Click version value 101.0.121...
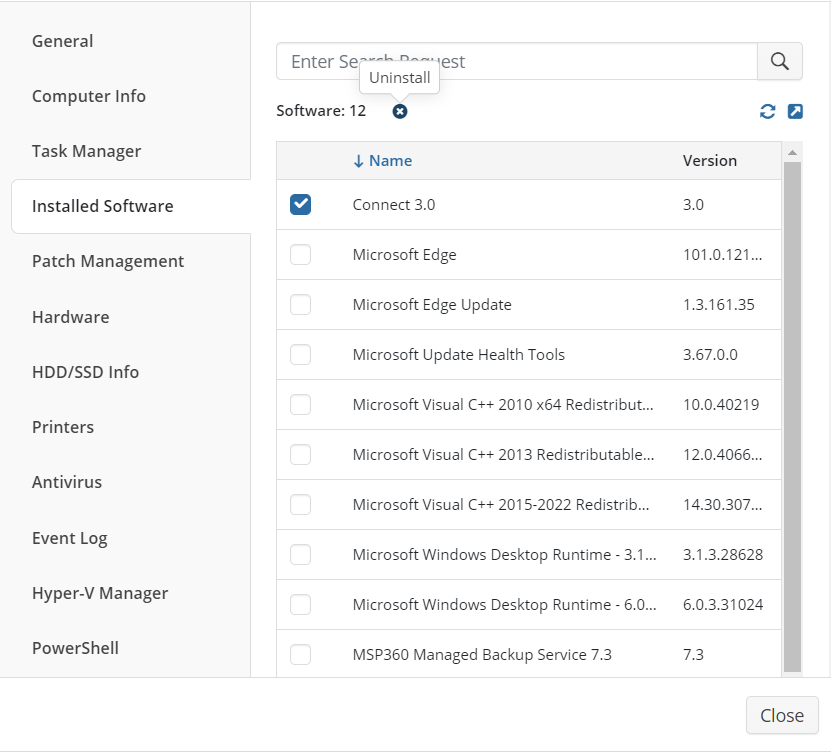This screenshot has width=831, height=752. 722,255
